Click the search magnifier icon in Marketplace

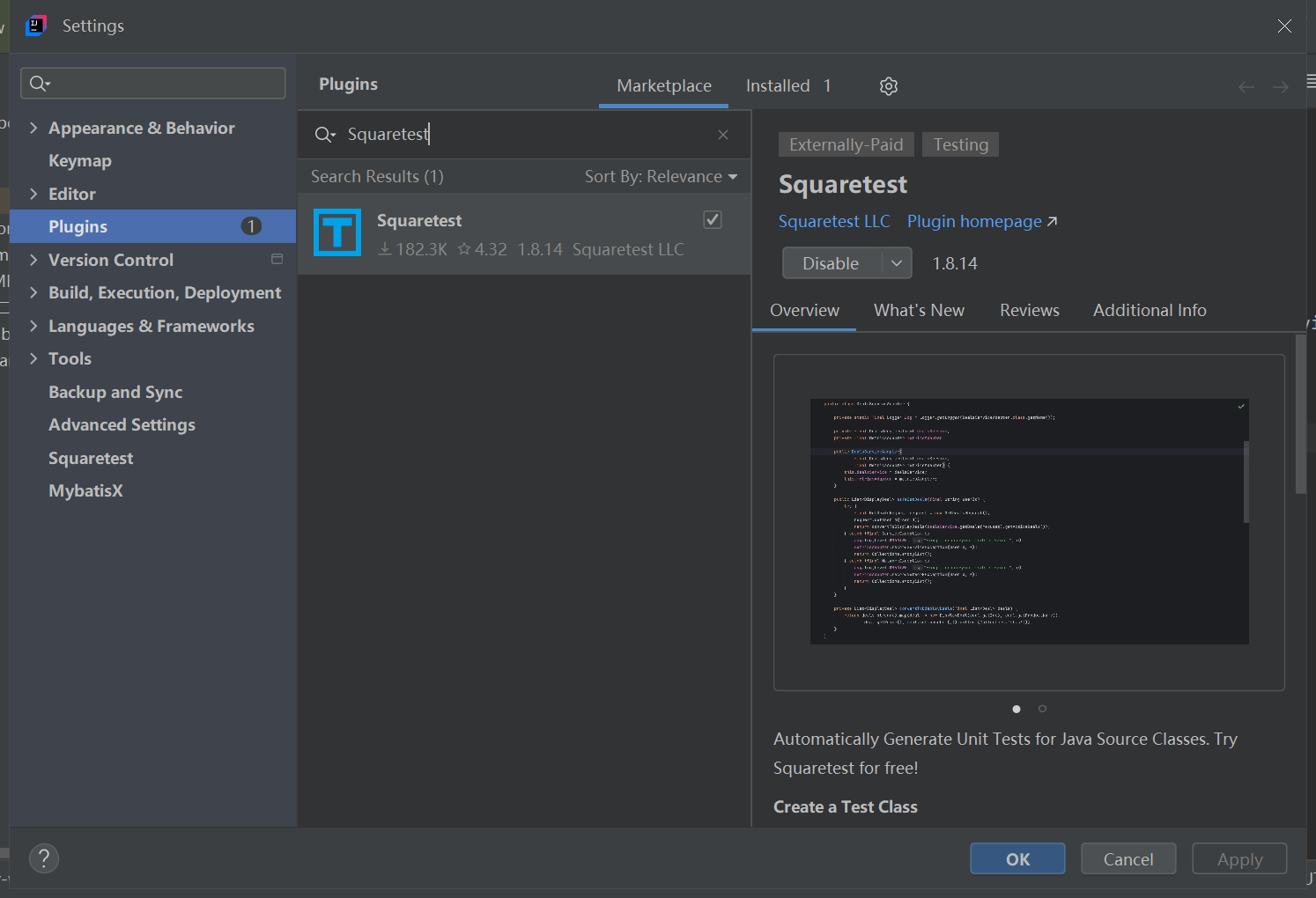pos(324,135)
